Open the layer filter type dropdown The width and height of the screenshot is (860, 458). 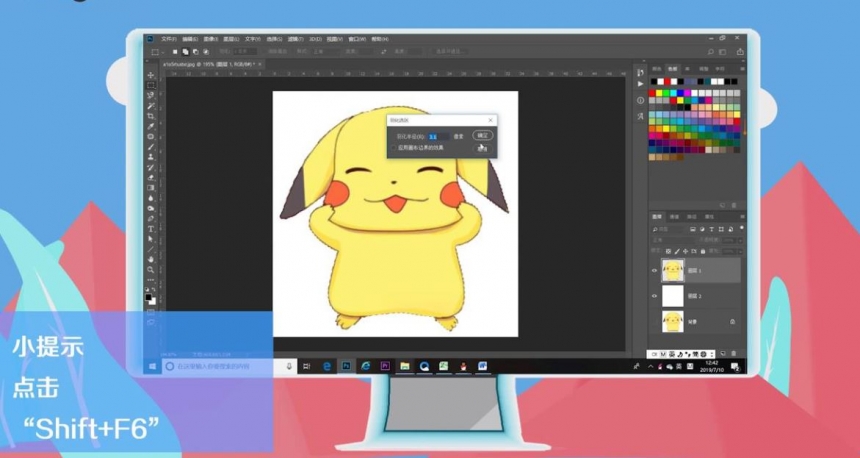(669, 229)
